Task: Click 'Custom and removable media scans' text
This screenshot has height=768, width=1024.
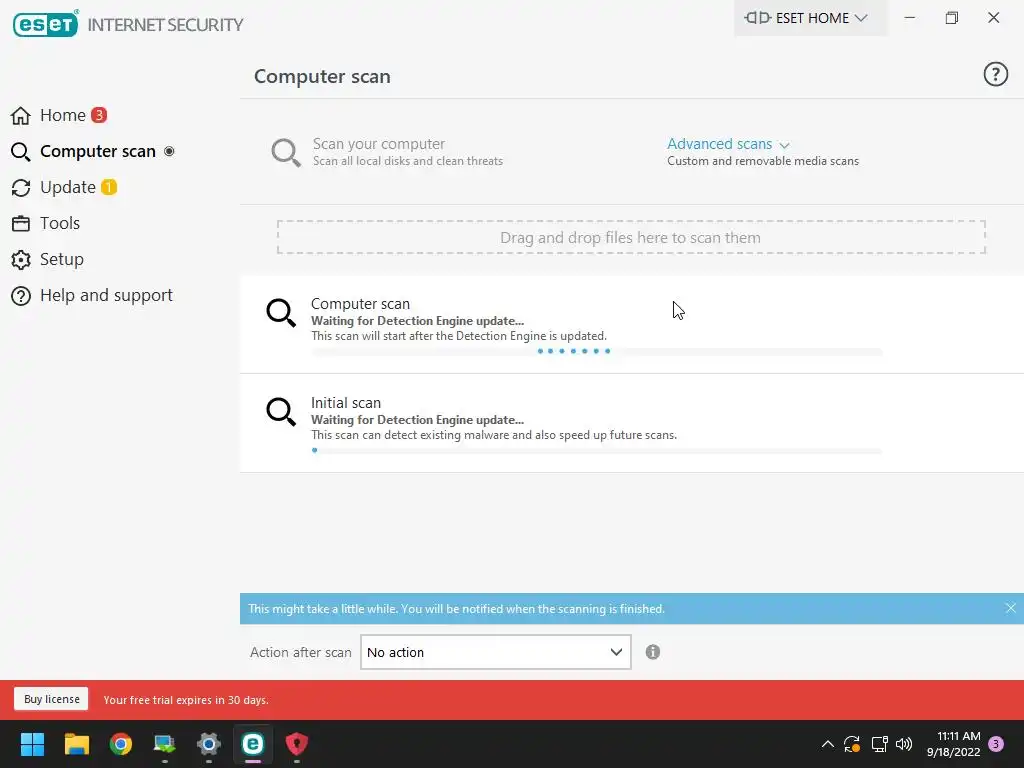Action: [x=763, y=161]
